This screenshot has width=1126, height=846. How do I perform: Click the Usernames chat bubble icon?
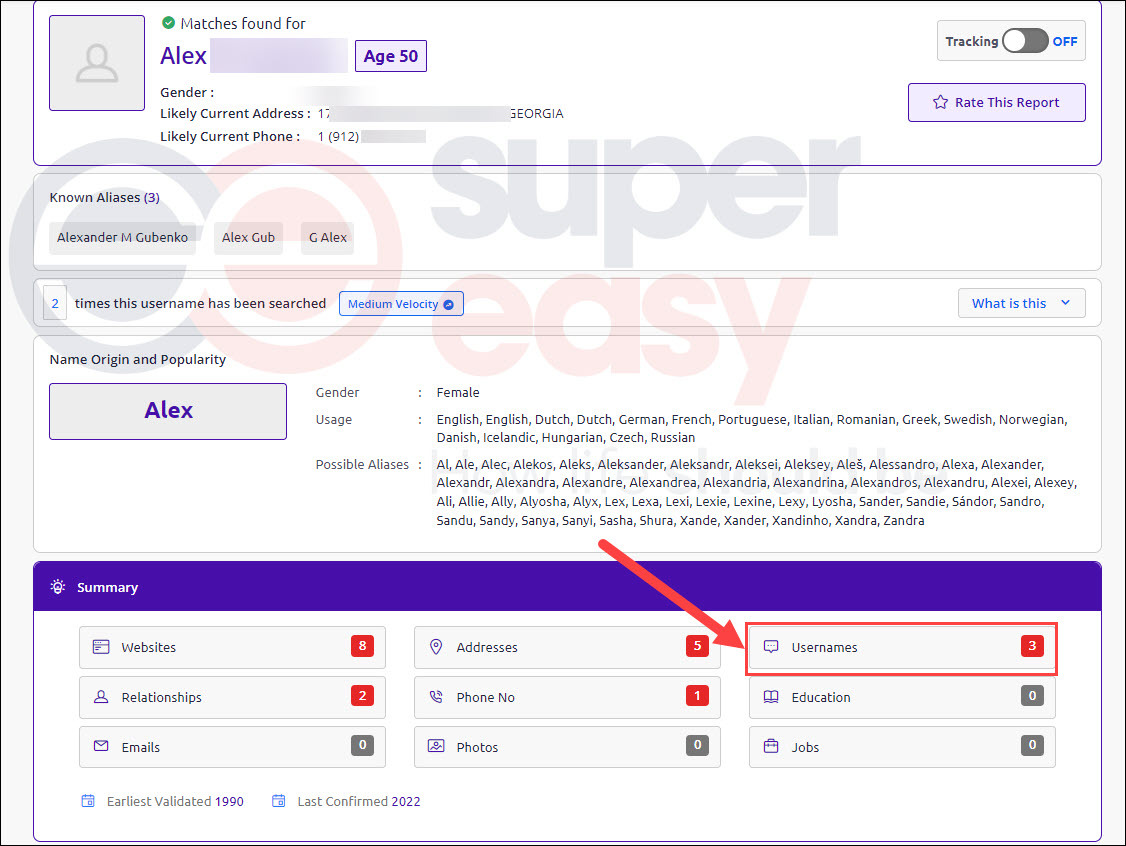tap(771, 647)
